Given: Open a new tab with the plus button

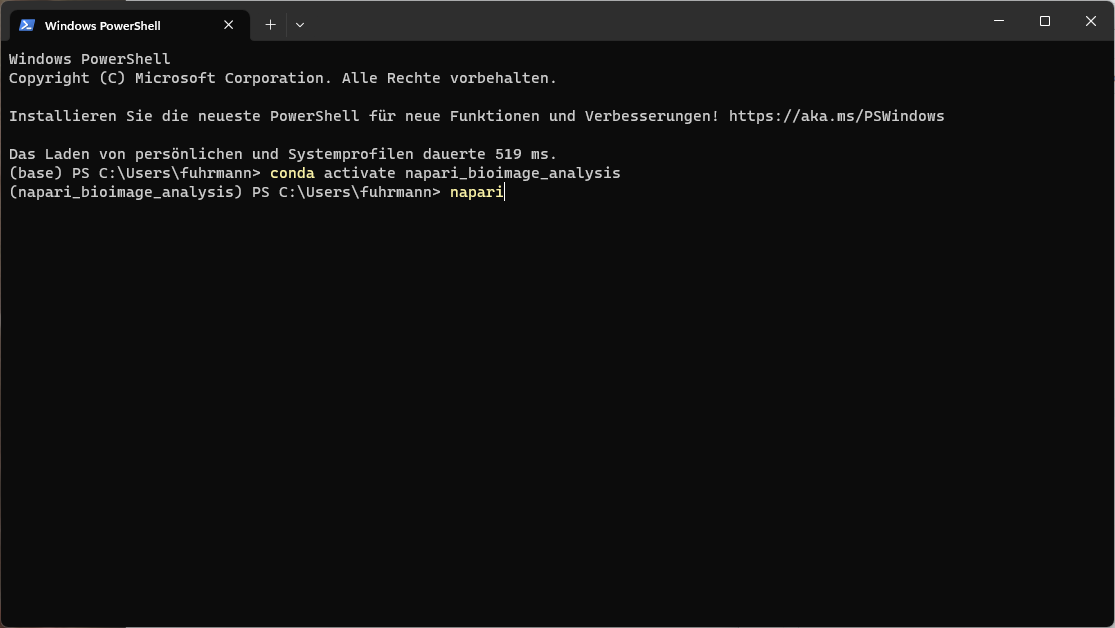Looking at the screenshot, I should tap(270, 25).
